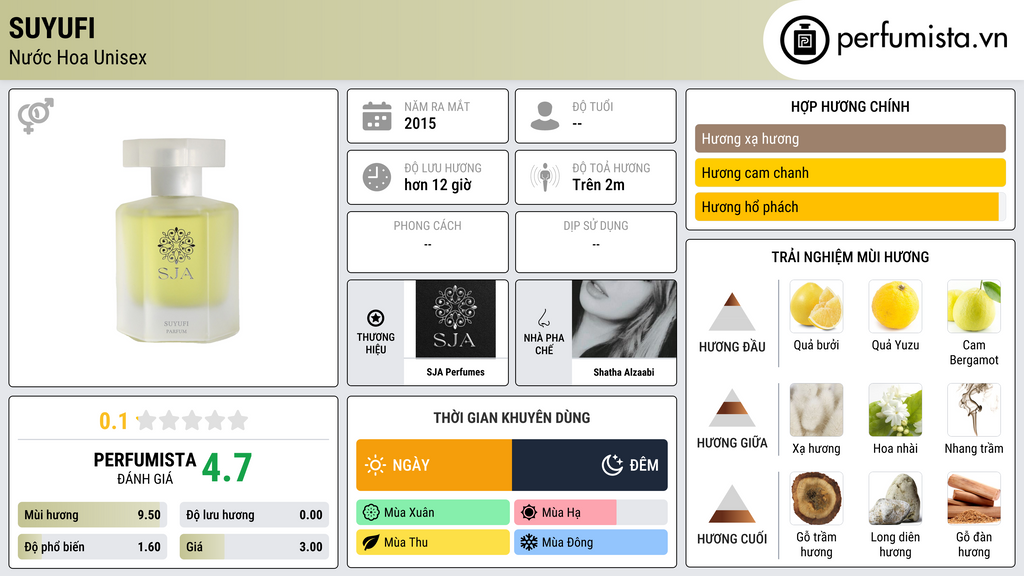The height and width of the screenshot is (576, 1024).
Task: Click the Độ lưu hương 0.00 score bar
Action: (x=254, y=515)
